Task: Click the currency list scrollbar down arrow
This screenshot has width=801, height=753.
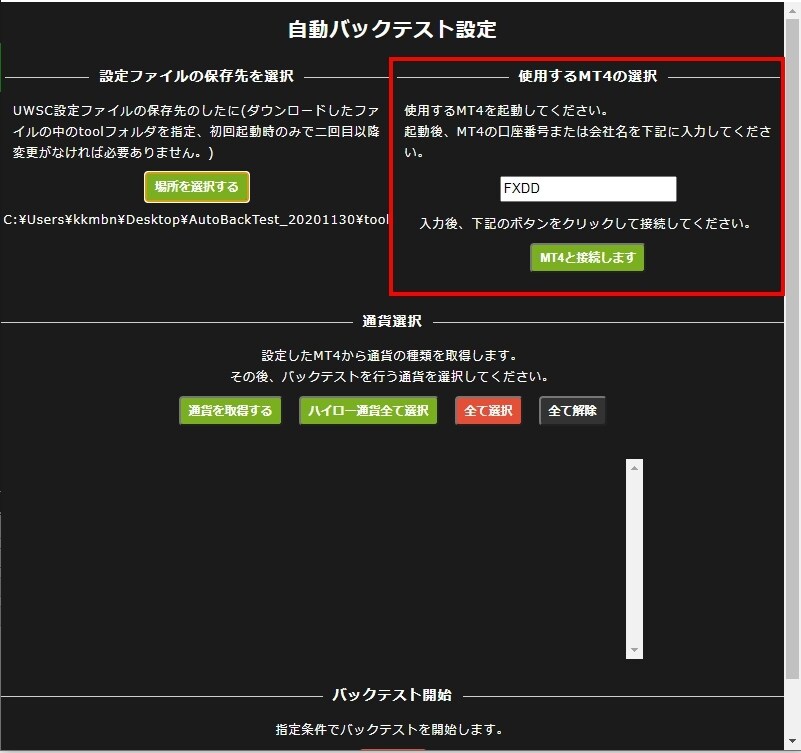Action: (634, 650)
